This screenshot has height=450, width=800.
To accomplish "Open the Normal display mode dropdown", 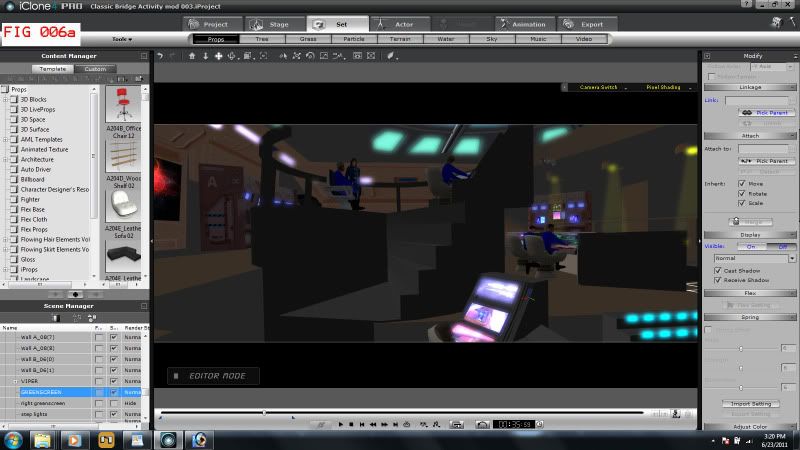I will [x=754, y=259].
